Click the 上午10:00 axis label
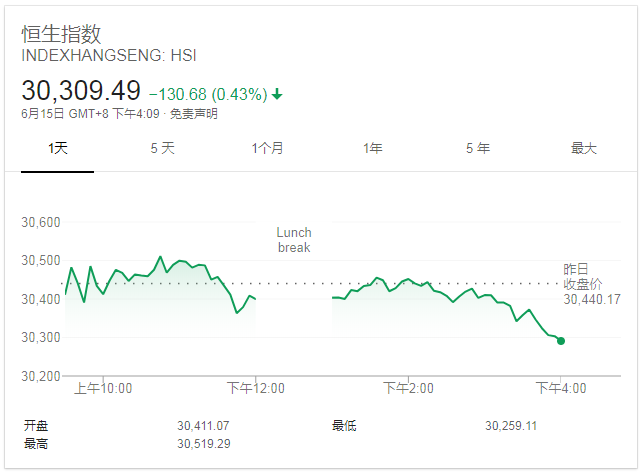The height and width of the screenshot is (473, 643). (x=103, y=388)
